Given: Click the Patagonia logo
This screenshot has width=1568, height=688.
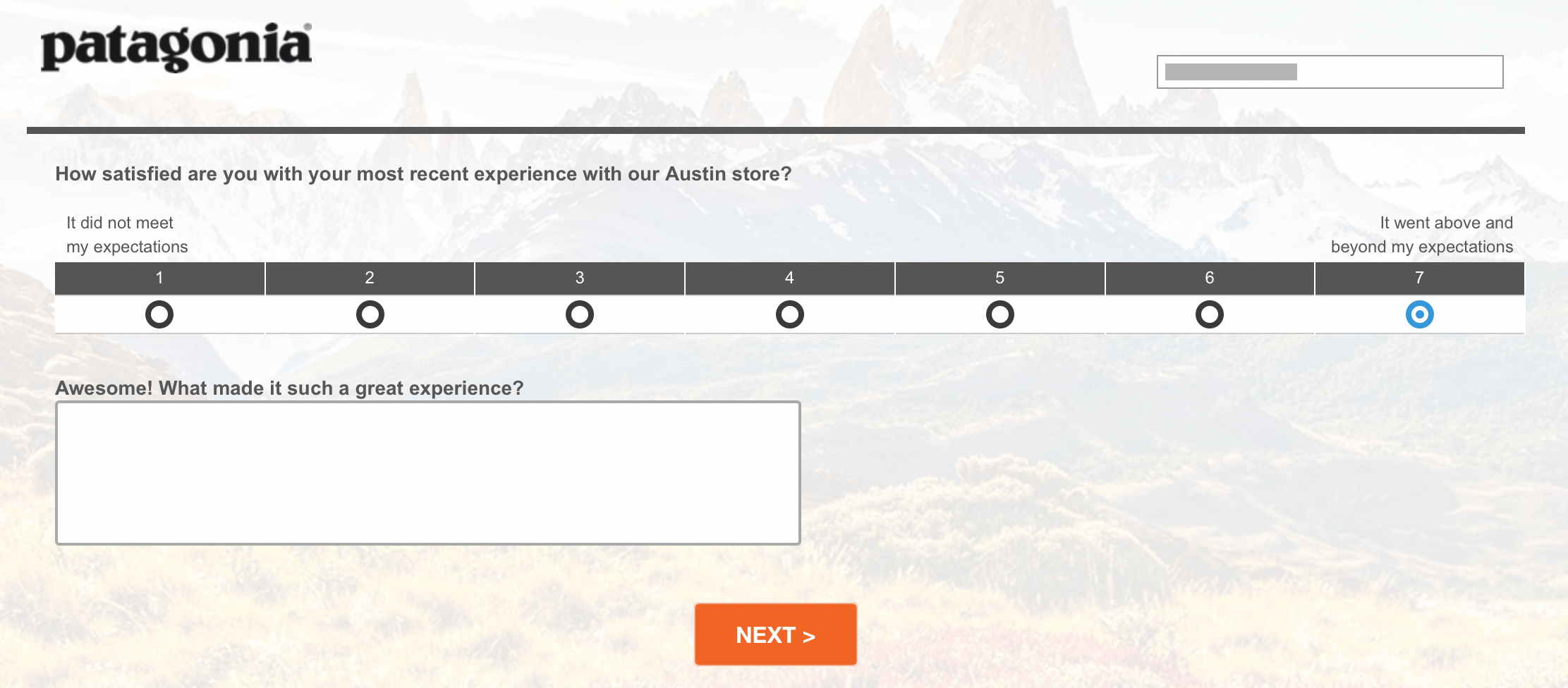Looking at the screenshot, I should (176, 47).
